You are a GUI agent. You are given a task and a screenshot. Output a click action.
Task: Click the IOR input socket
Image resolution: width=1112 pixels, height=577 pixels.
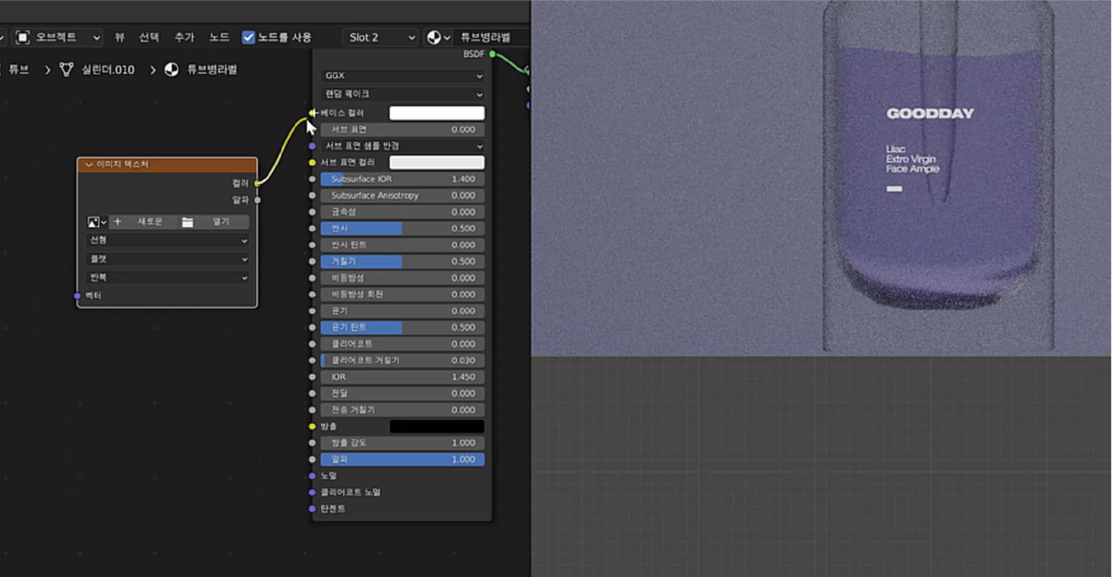[x=312, y=376]
